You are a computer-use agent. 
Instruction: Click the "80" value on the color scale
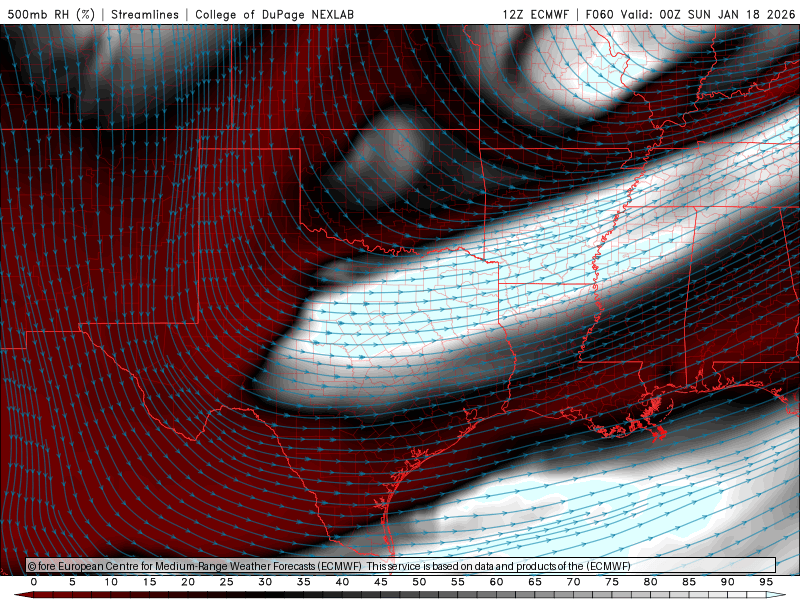651,582
